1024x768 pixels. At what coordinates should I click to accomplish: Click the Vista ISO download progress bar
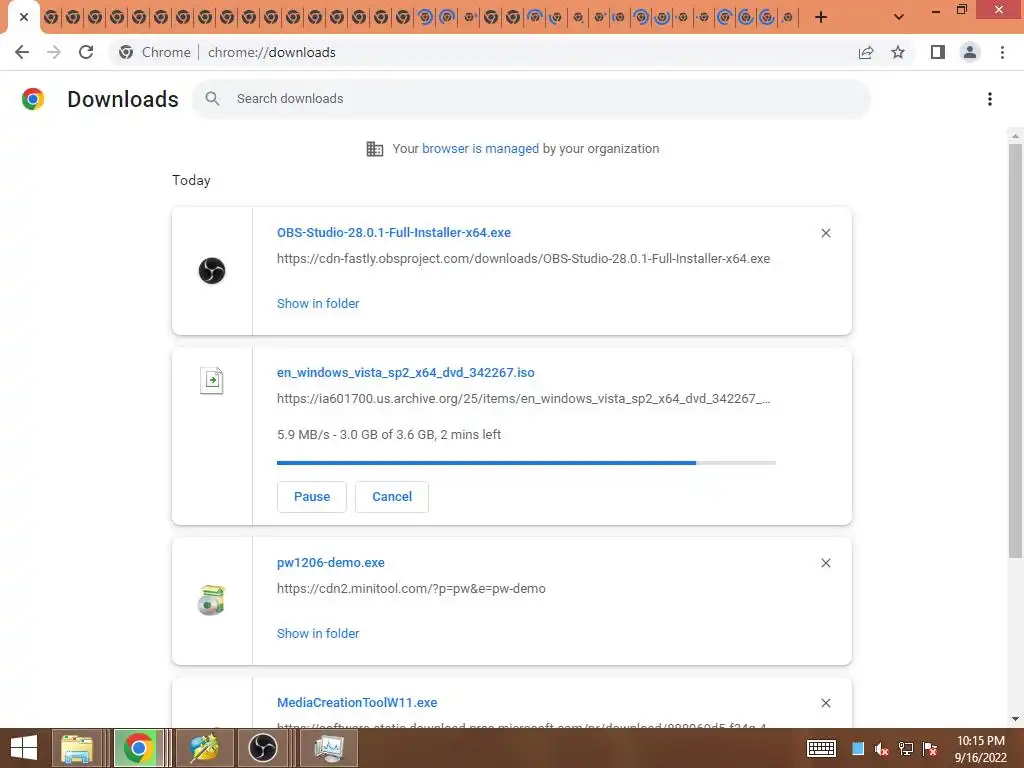point(526,463)
